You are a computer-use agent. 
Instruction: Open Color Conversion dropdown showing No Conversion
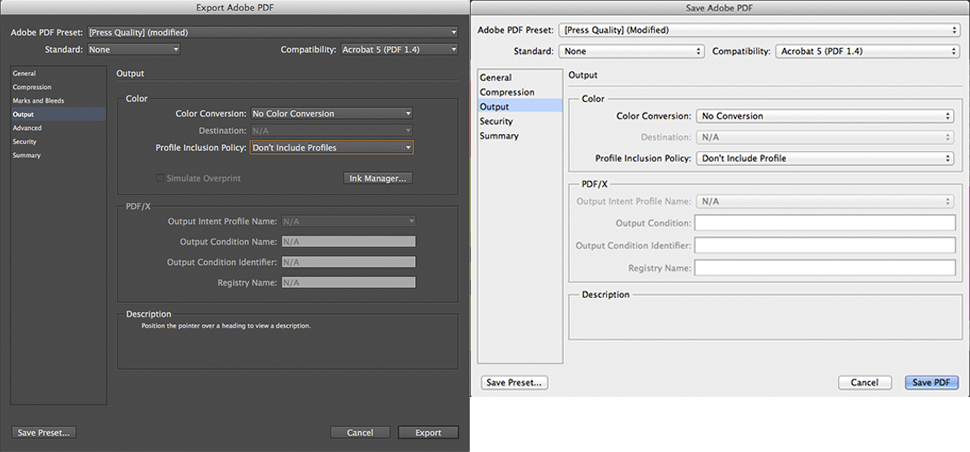click(x=825, y=116)
